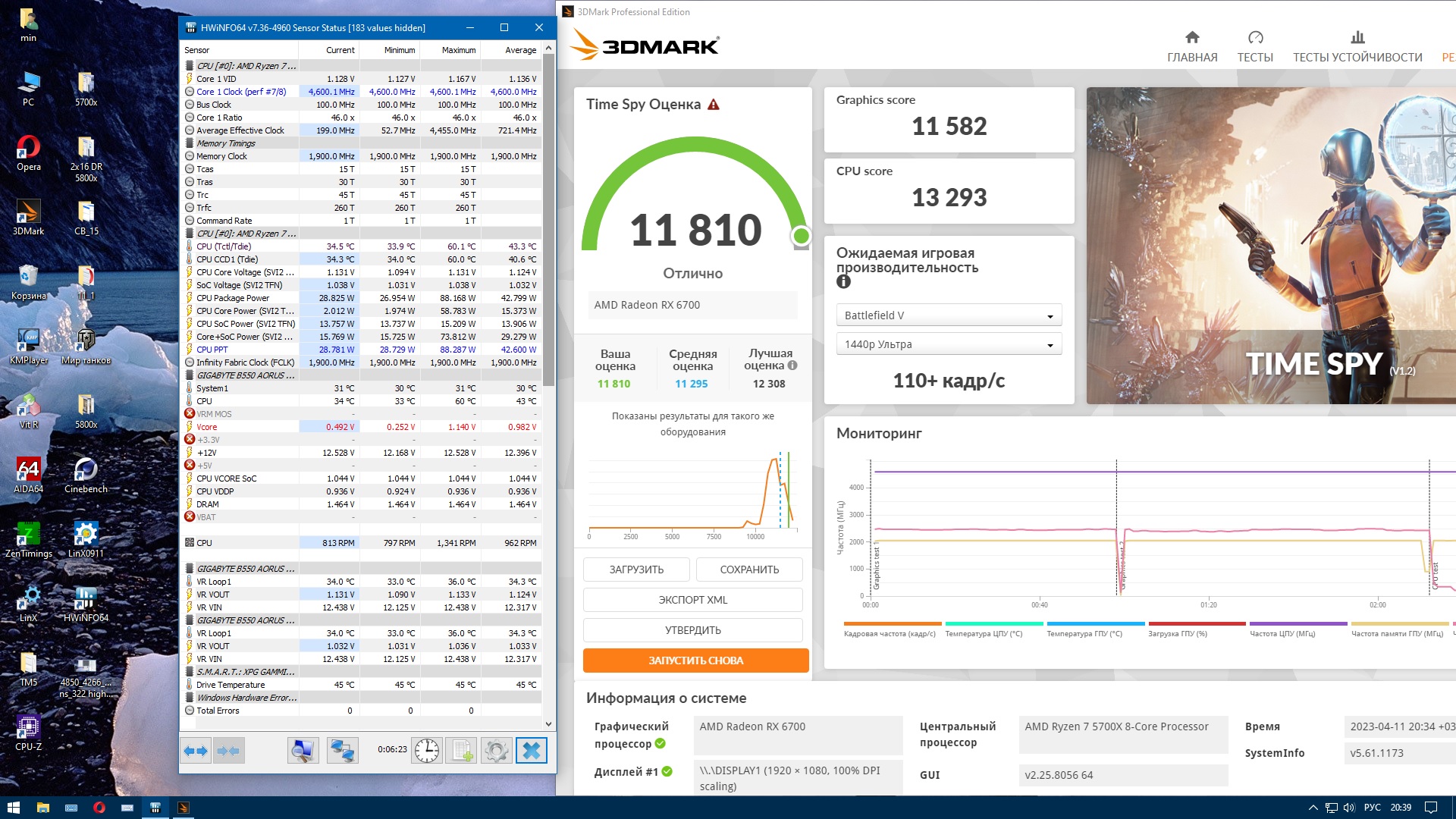1456x819 pixels.
Task: Open HWiNFO sensor summary magnifier icon
Action: tap(303, 751)
